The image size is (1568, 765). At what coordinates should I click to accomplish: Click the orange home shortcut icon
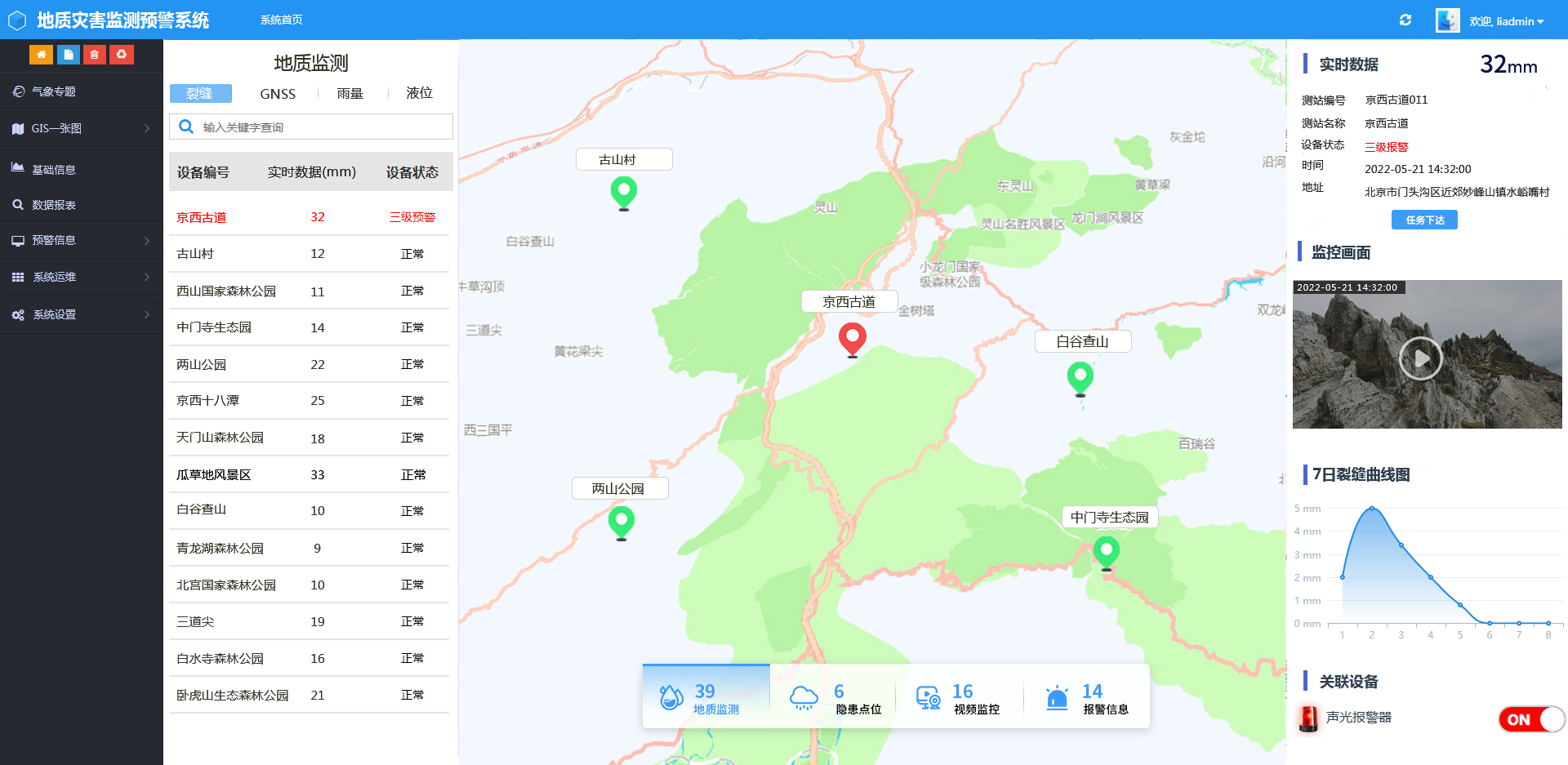pyautogui.click(x=41, y=55)
